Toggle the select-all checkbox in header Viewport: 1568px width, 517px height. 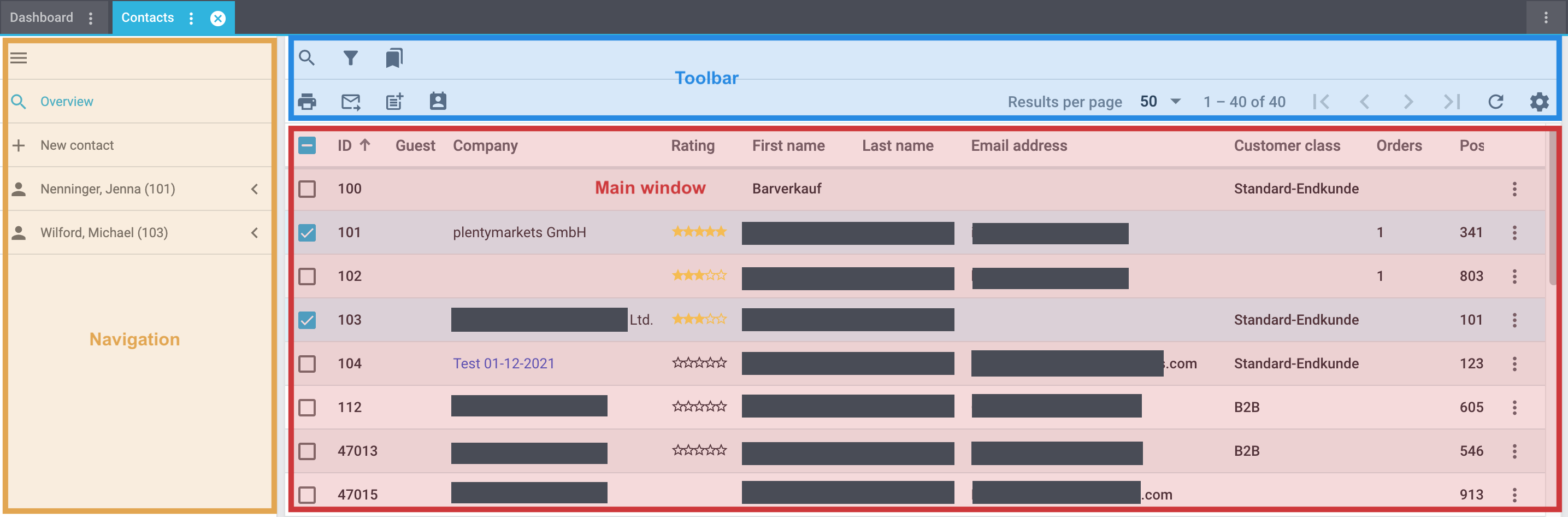pyautogui.click(x=307, y=145)
